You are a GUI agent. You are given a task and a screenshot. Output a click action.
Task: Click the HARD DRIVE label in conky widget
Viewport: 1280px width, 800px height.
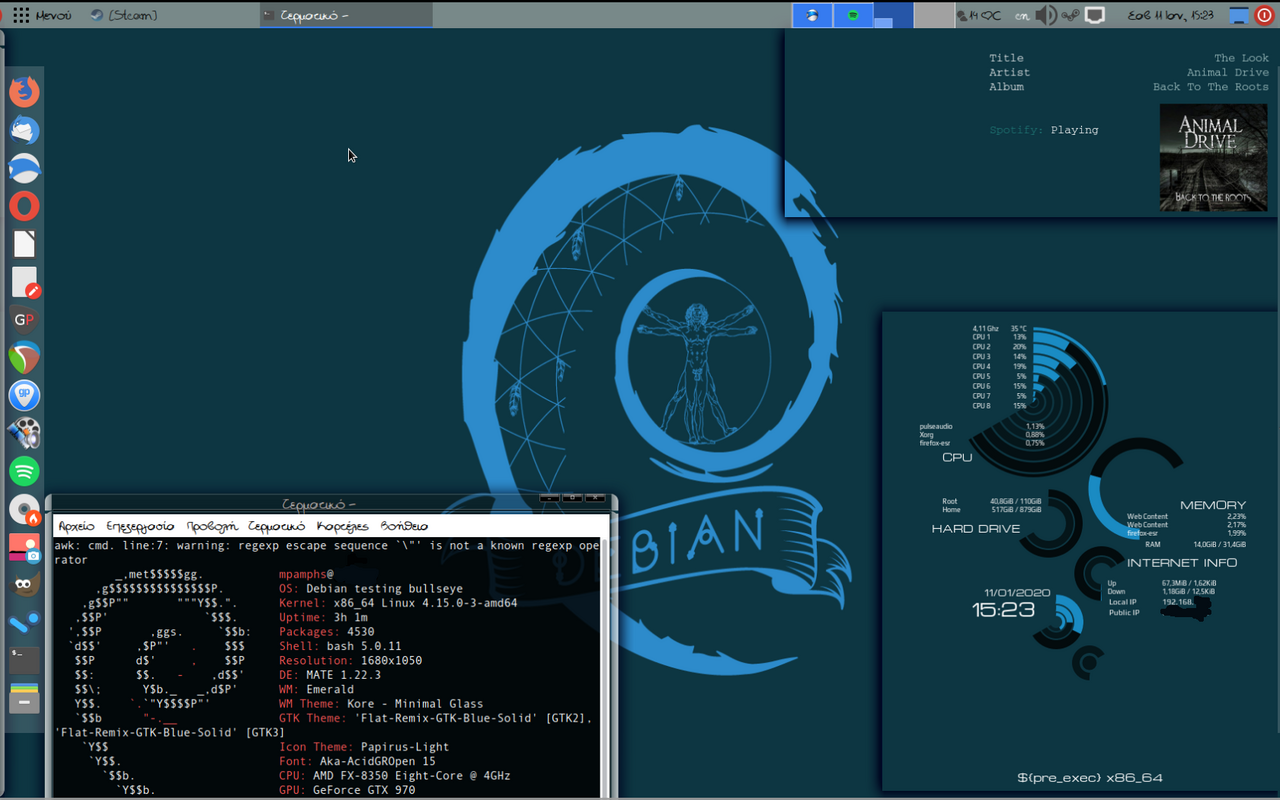[x=976, y=528]
